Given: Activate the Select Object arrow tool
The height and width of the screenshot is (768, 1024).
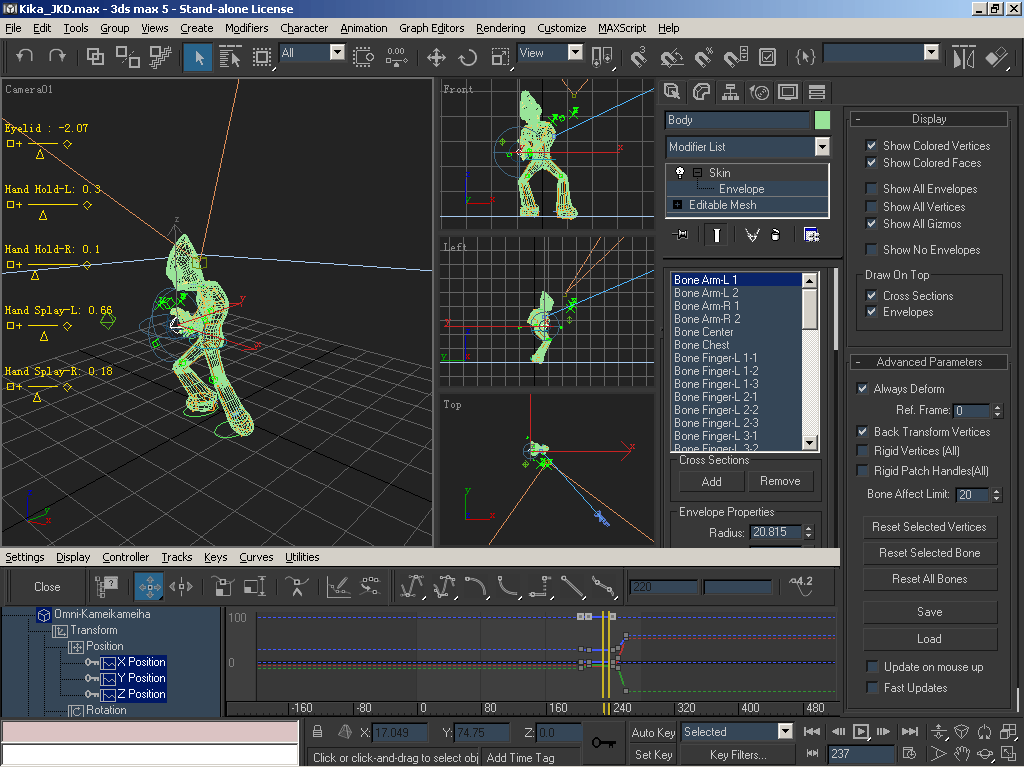Looking at the screenshot, I should (x=198, y=57).
